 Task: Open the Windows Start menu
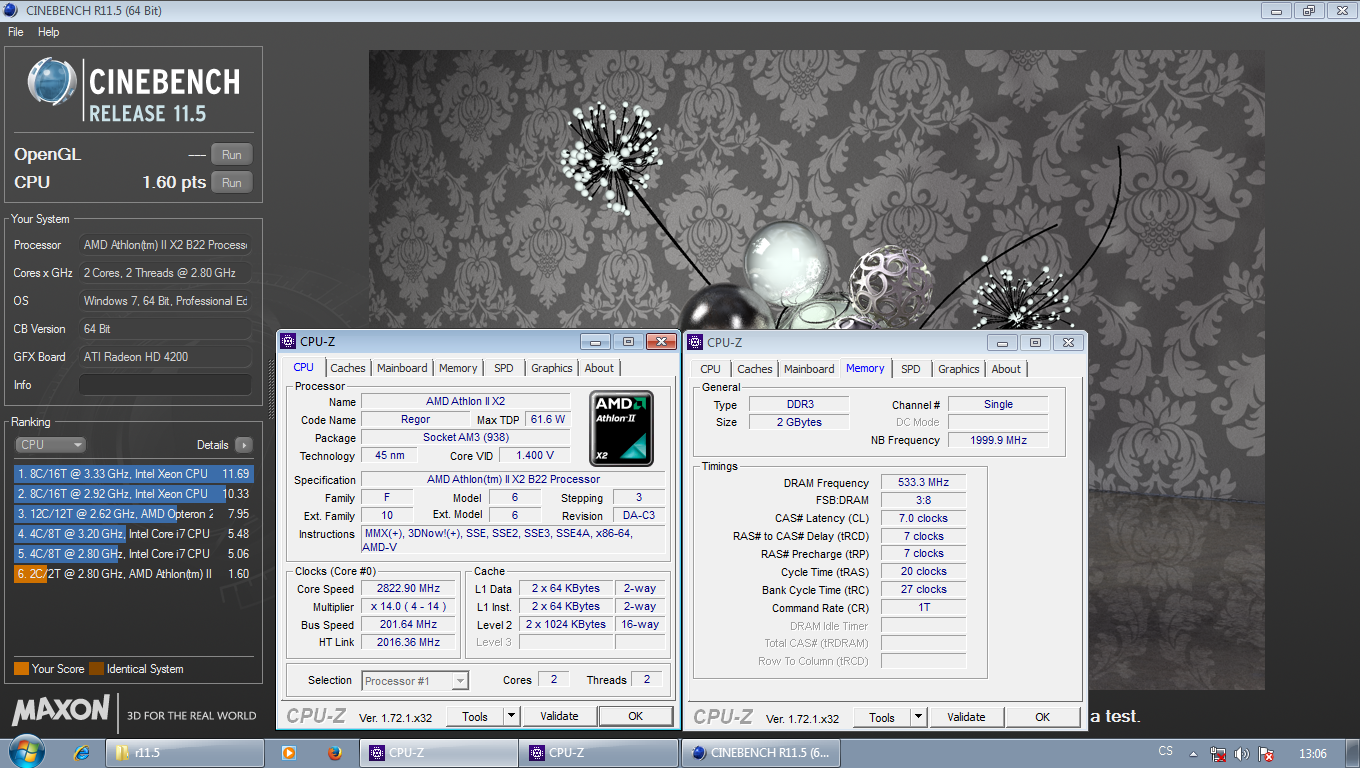(x=25, y=752)
